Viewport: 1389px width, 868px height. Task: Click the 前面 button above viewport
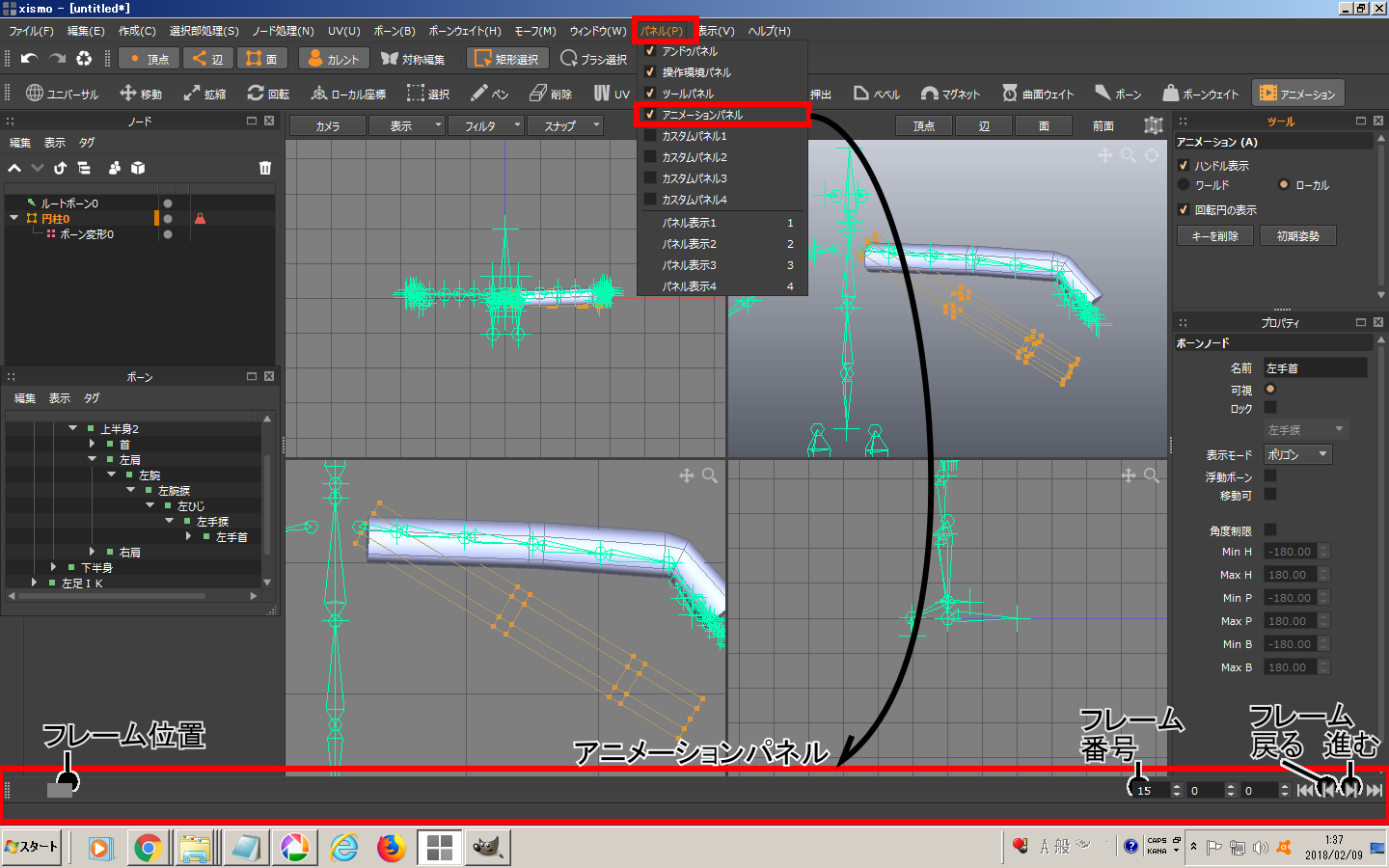coord(1103,126)
